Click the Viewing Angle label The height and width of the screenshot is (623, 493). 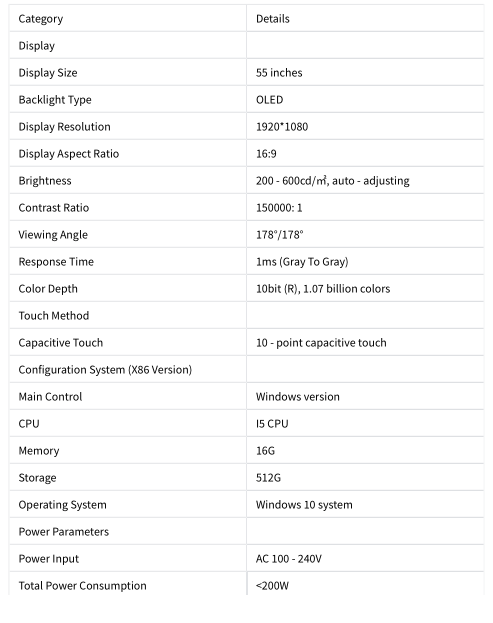pyautogui.click(x=53, y=235)
